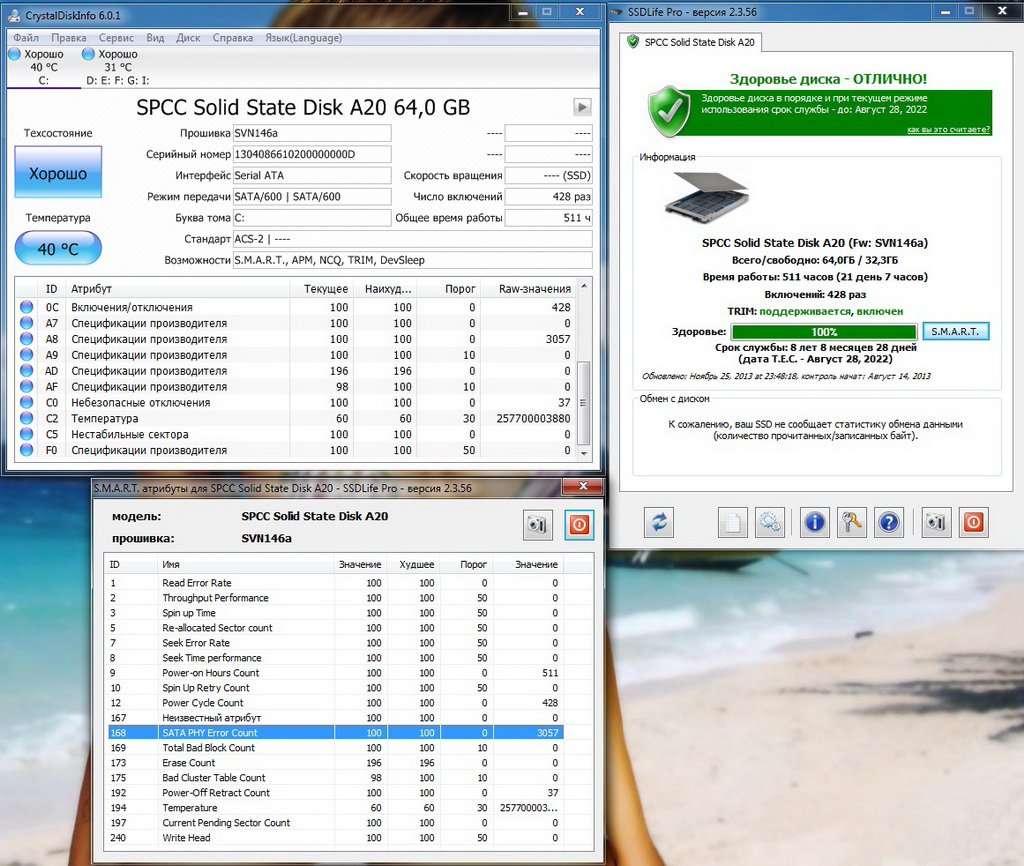
Task: Click status orb for attribute C2 Температура row
Action: coord(27,418)
